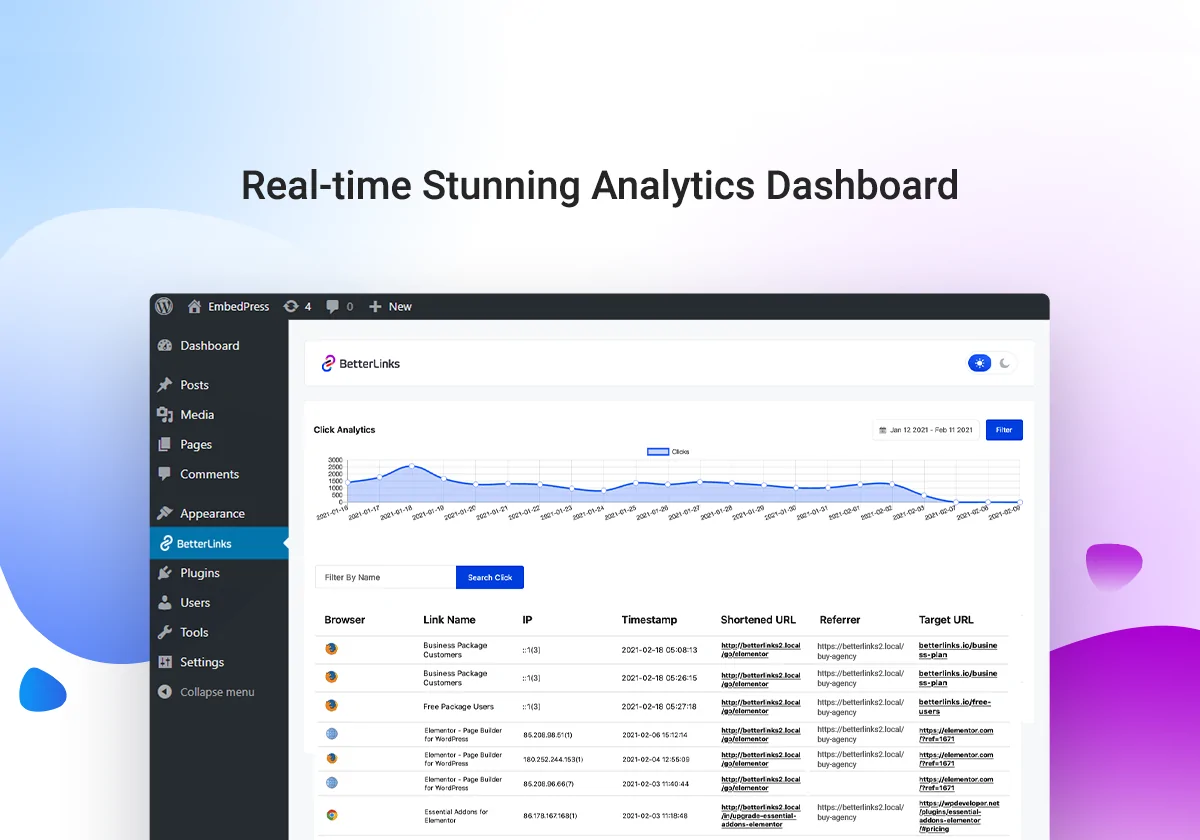1200x840 pixels.
Task: Collapse the admin menu
Action: point(215,691)
